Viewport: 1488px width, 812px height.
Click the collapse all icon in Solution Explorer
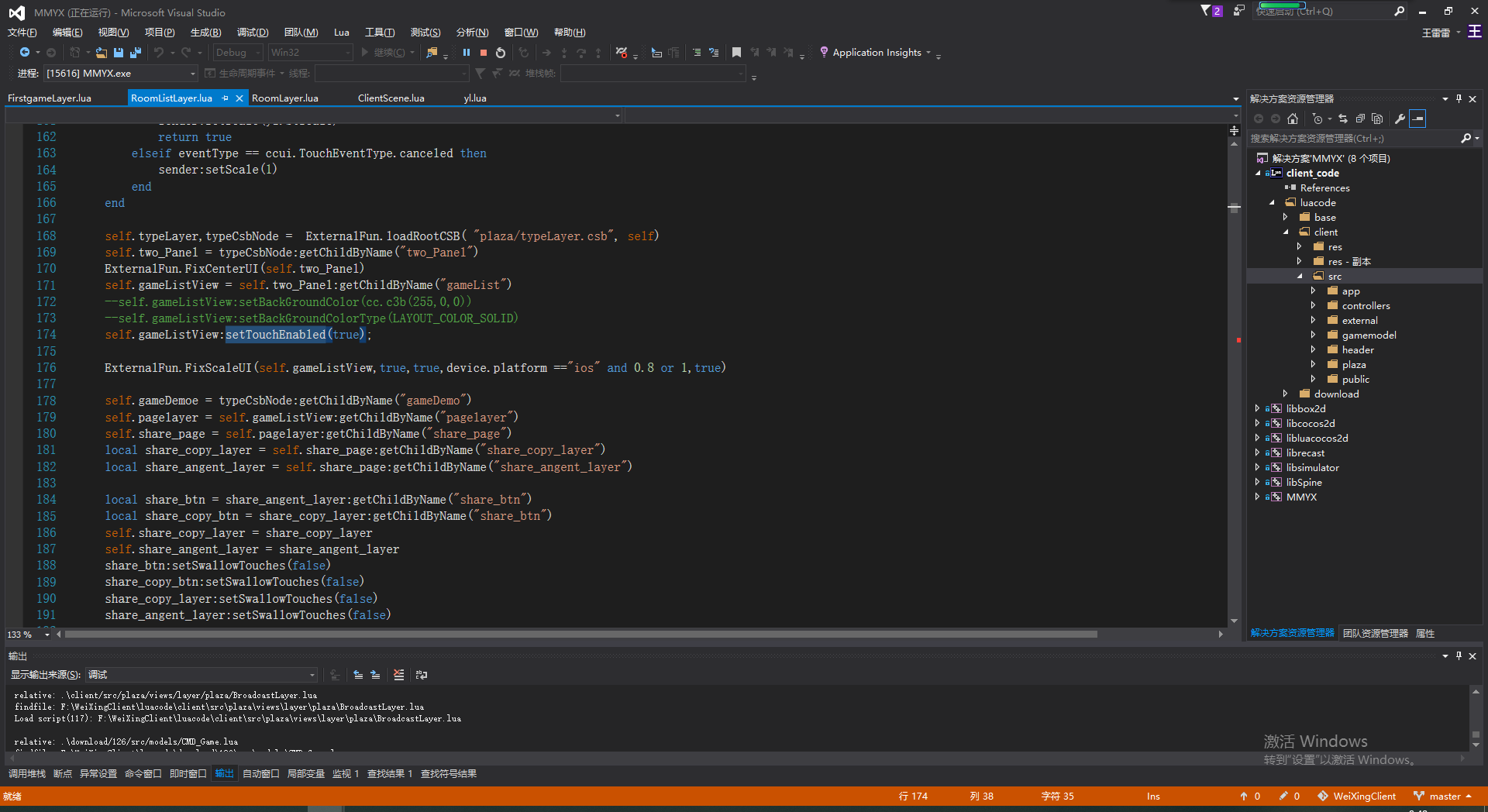pos(1360,119)
